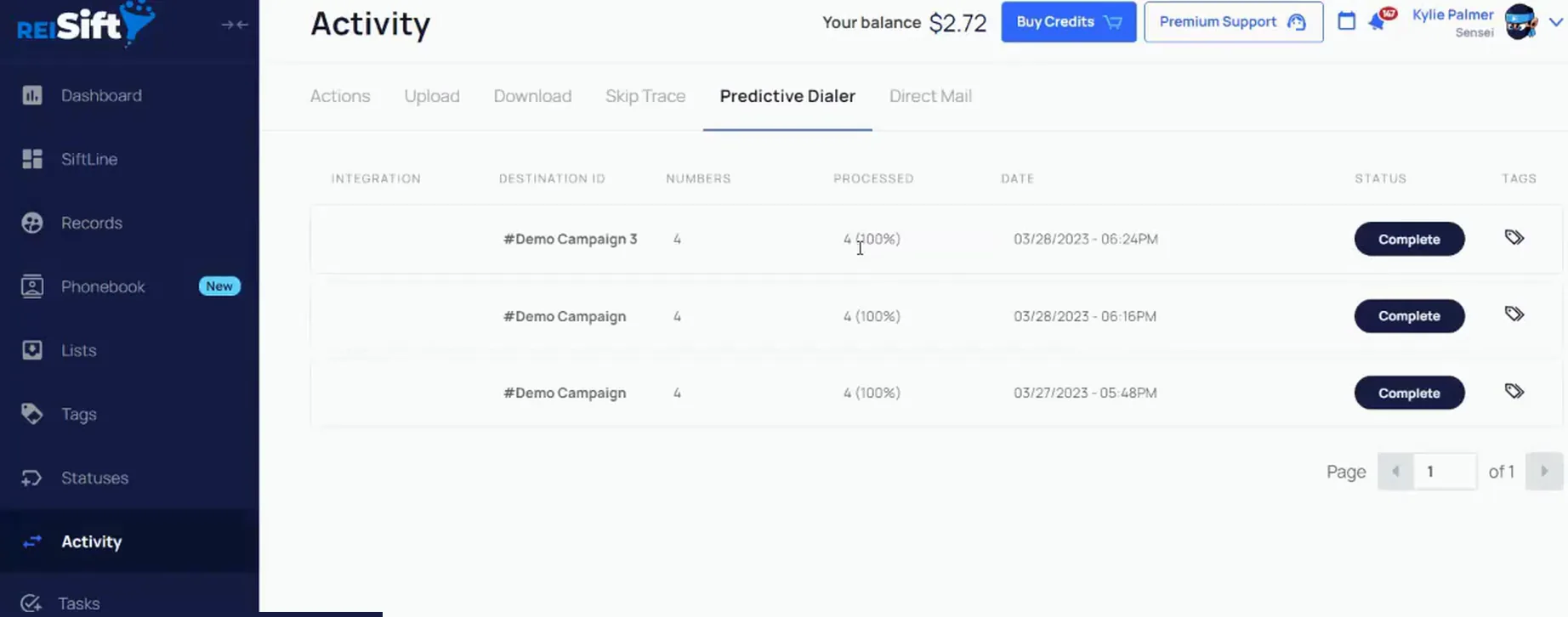This screenshot has height=617, width=1568.
Task: Switch to the Actions tab
Action: (x=340, y=96)
